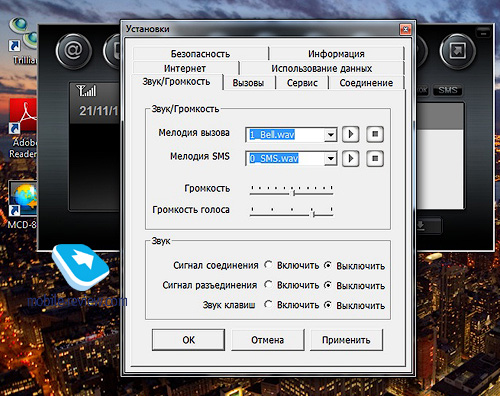Screen dimensions: 500x396
Task: Click the 1_Bell.wav combo box field
Action: [x=291, y=135]
